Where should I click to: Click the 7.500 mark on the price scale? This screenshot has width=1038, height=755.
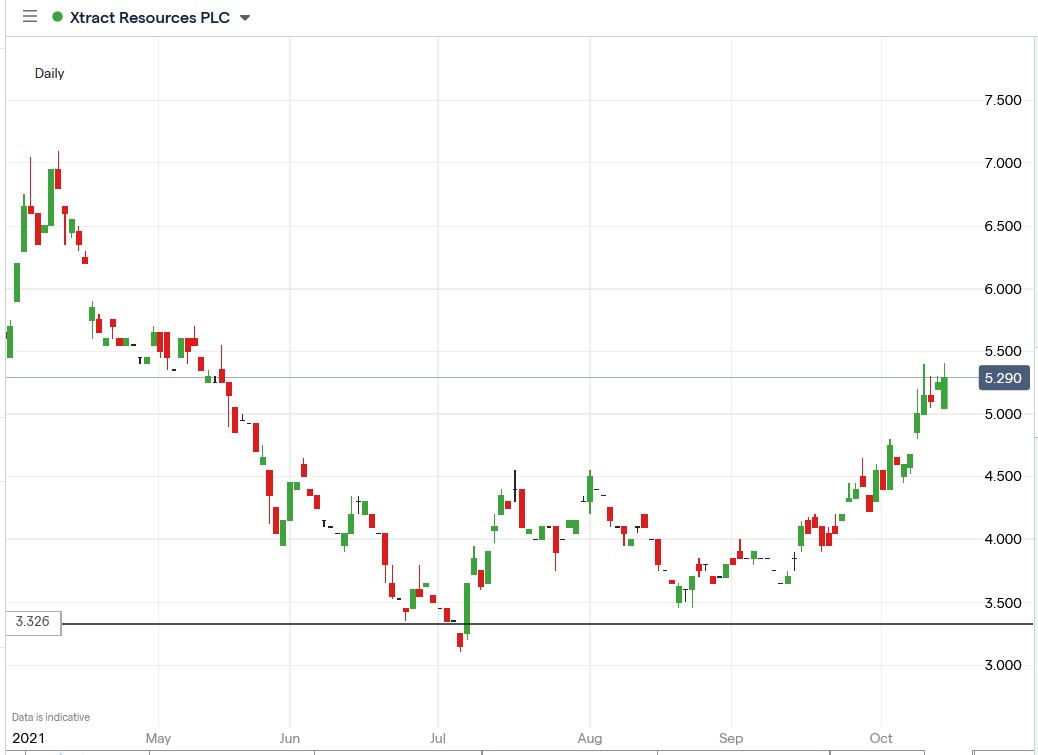1003,100
